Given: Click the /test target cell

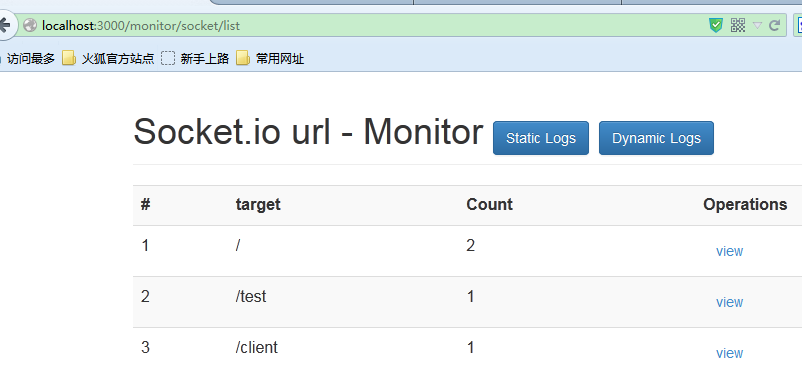Looking at the screenshot, I should click(x=251, y=296).
